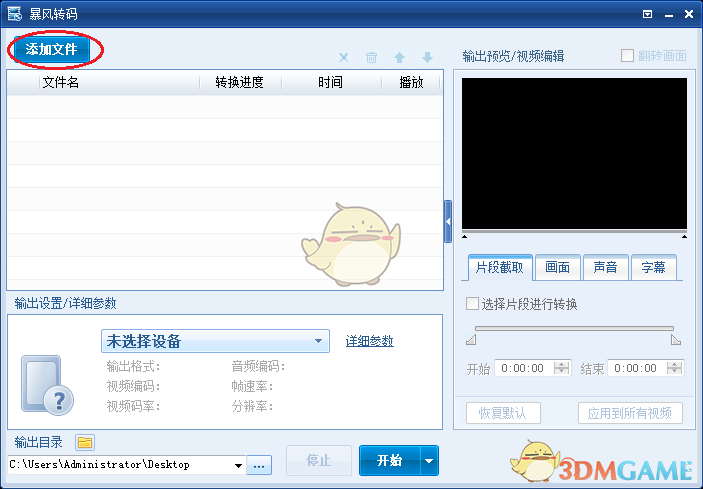Click the 恢复默认 button
Viewport: 703px width, 489px height.
tap(503, 413)
